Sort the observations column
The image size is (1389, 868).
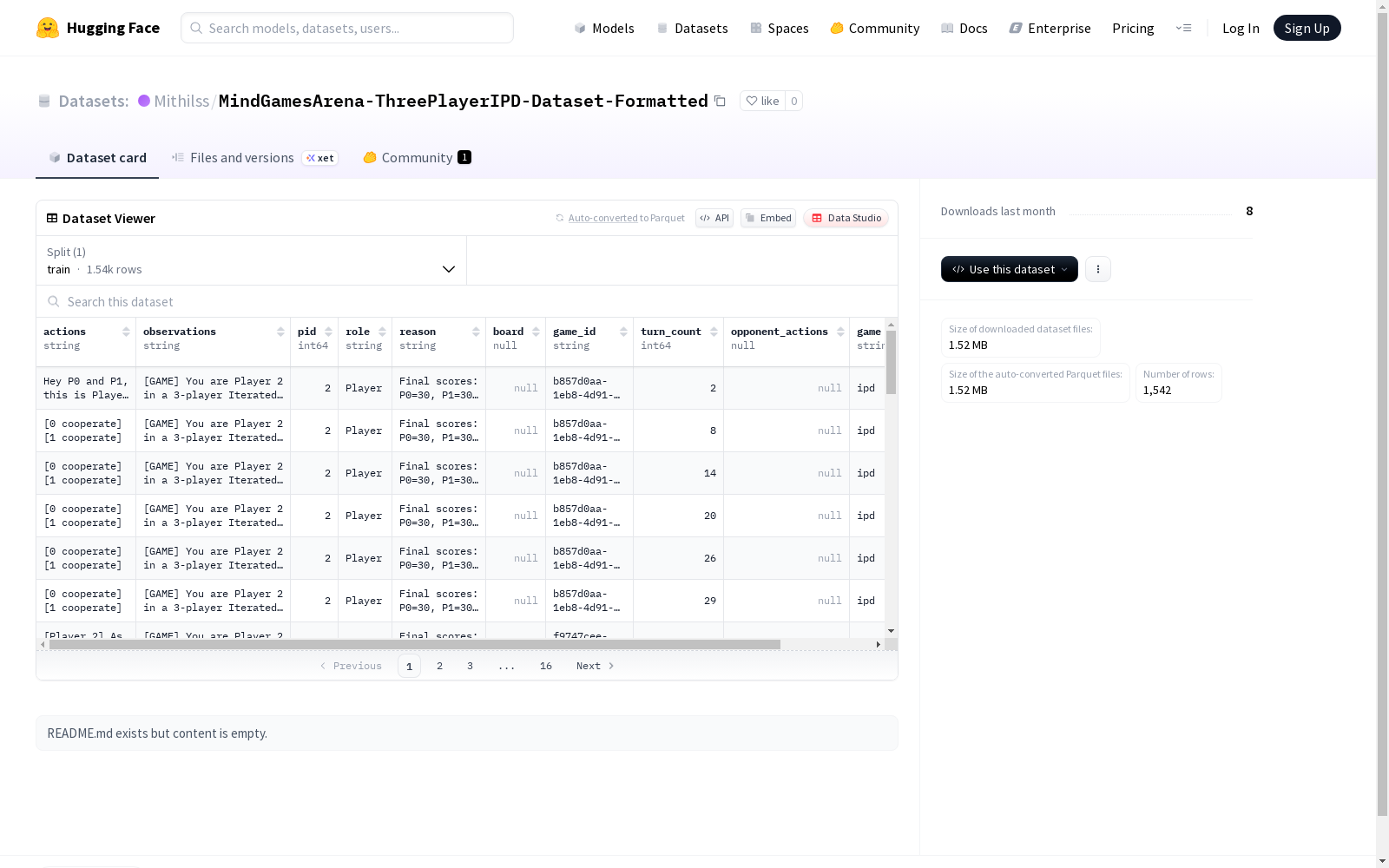point(280,332)
